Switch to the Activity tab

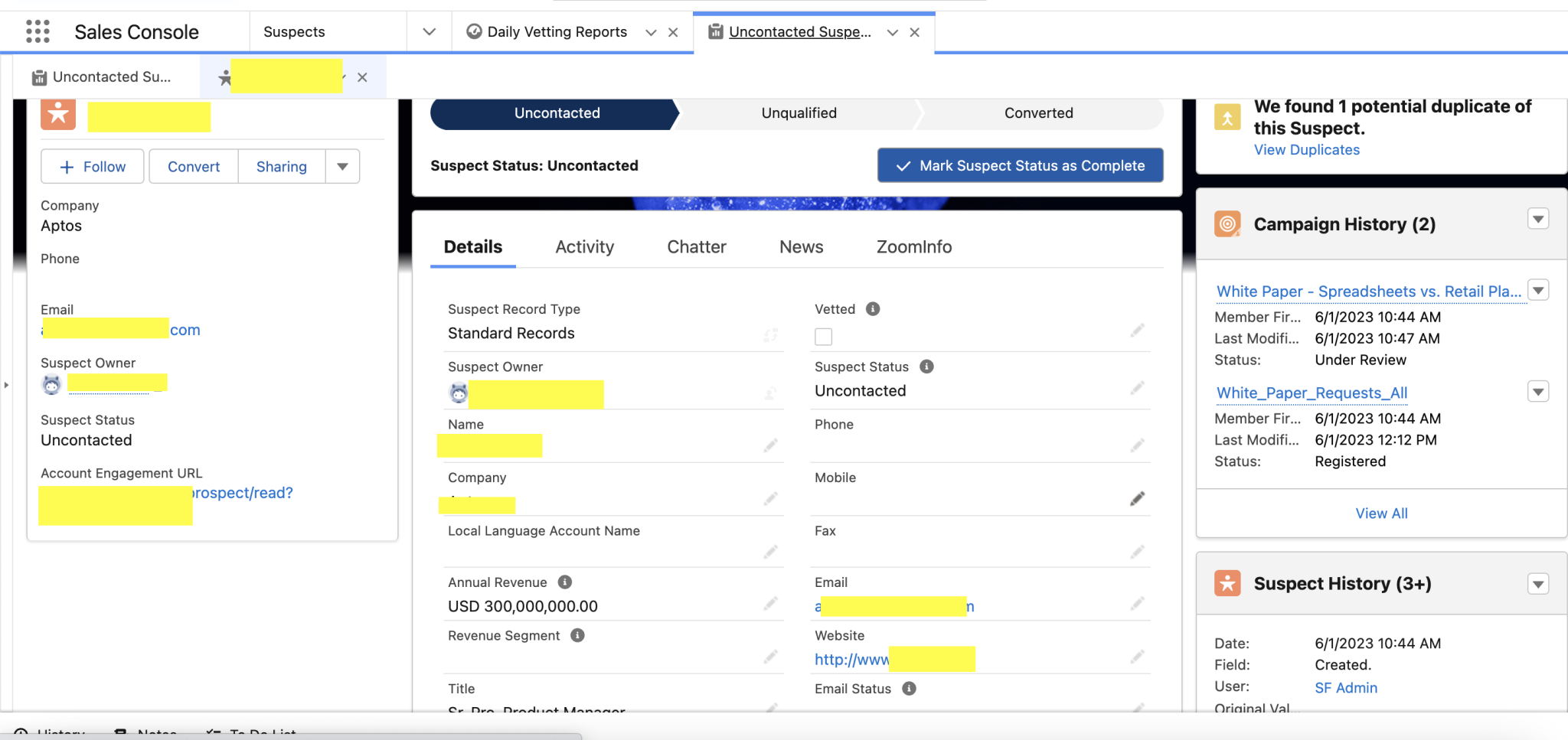(584, 247)
